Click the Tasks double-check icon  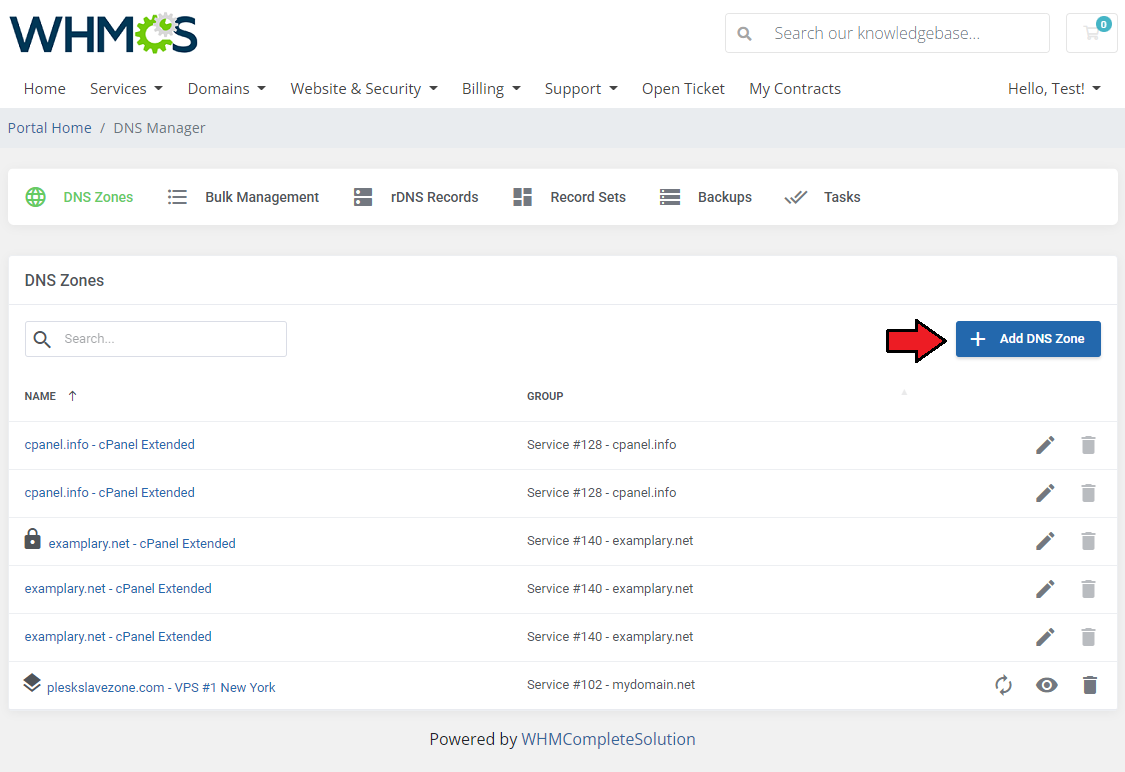(796, 197)
